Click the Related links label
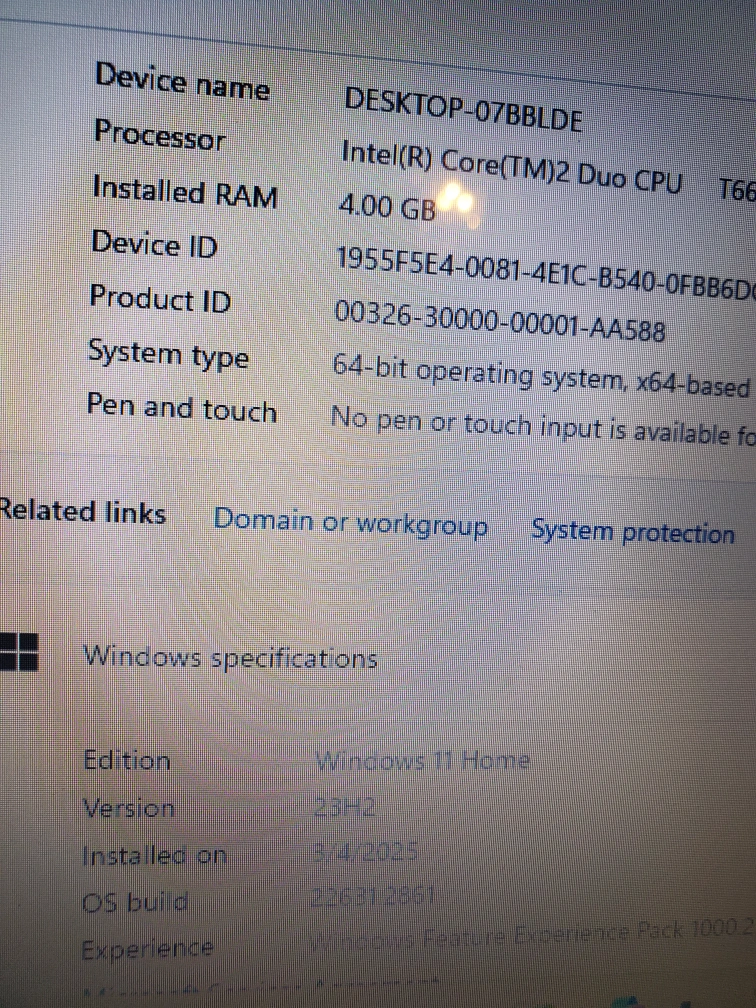 coord(82,512)
